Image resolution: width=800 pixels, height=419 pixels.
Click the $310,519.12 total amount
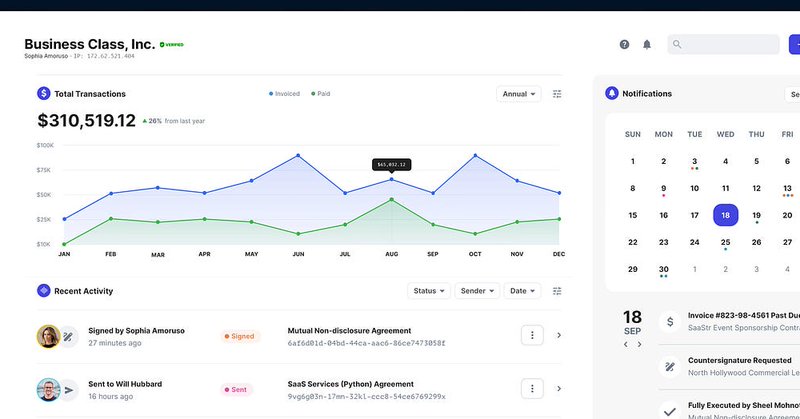86,121
